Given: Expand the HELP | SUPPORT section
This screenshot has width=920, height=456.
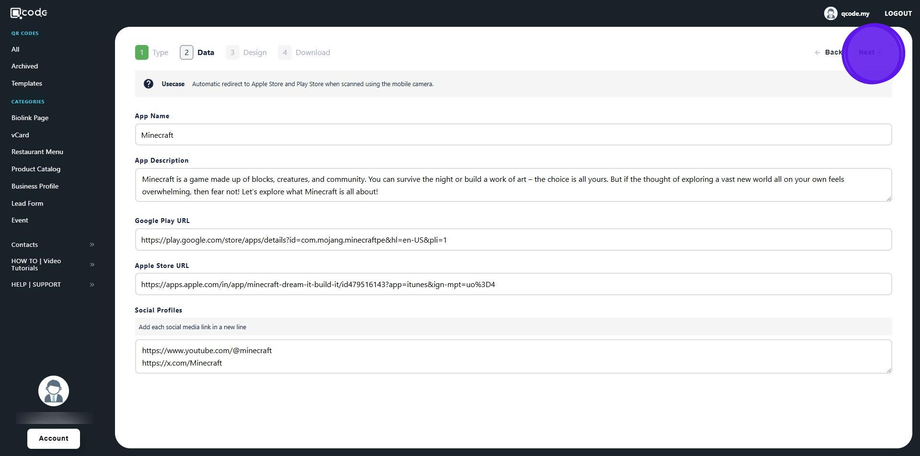Looking at the screenshot, I should (91, 284).
